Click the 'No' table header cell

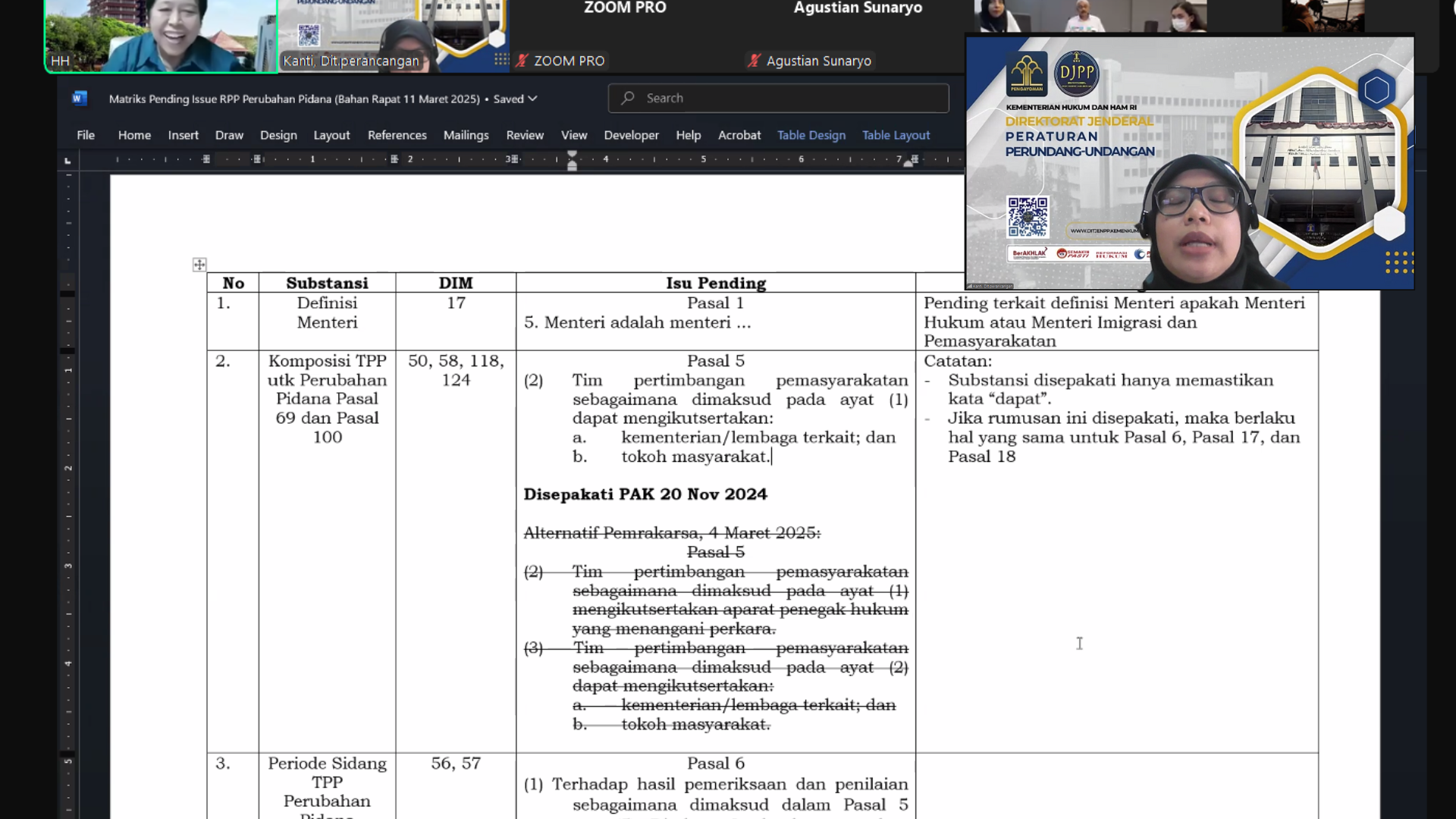click(x=233, y=283)
